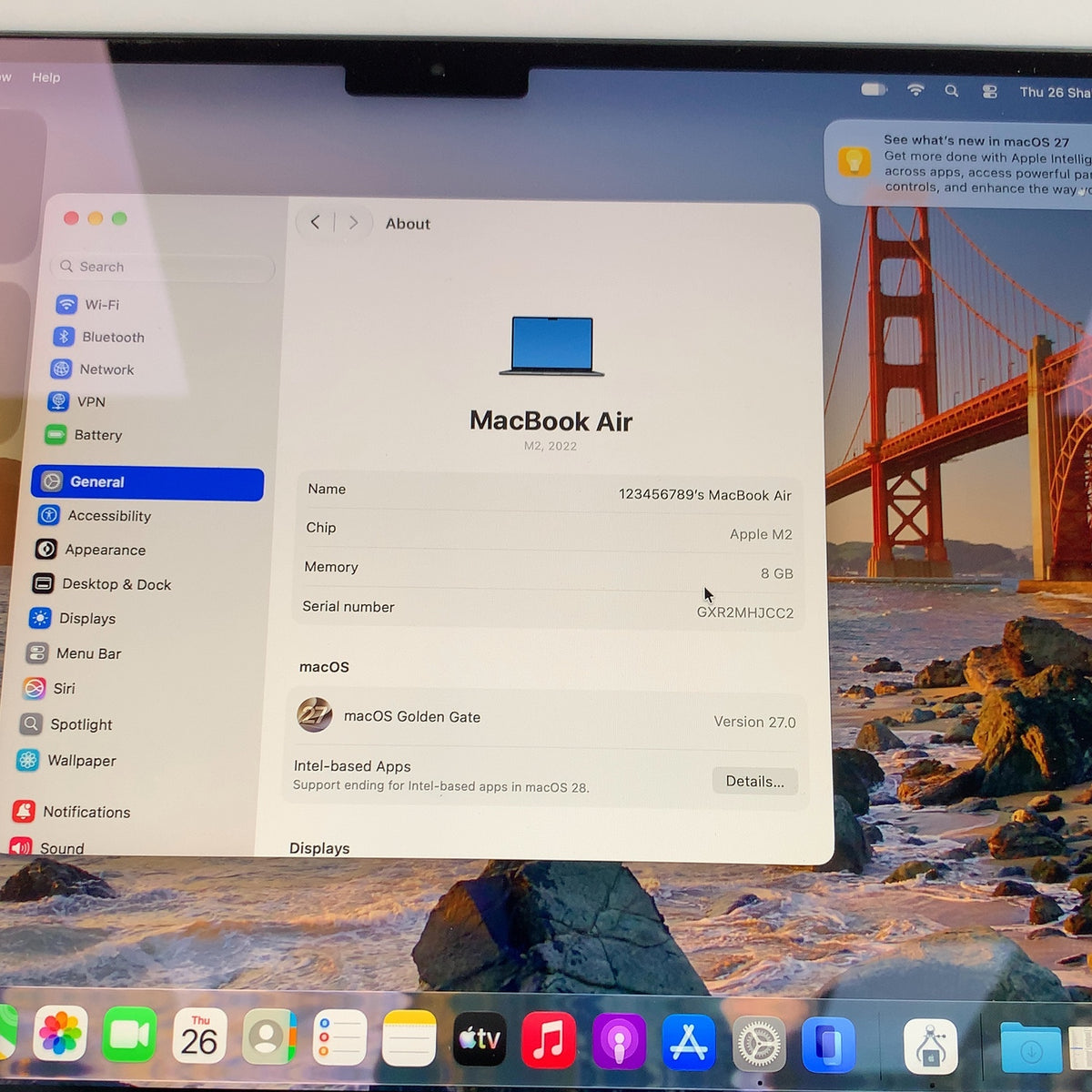
Task: Click the battery status menu bar icon
Action: (x=874, y=89)
